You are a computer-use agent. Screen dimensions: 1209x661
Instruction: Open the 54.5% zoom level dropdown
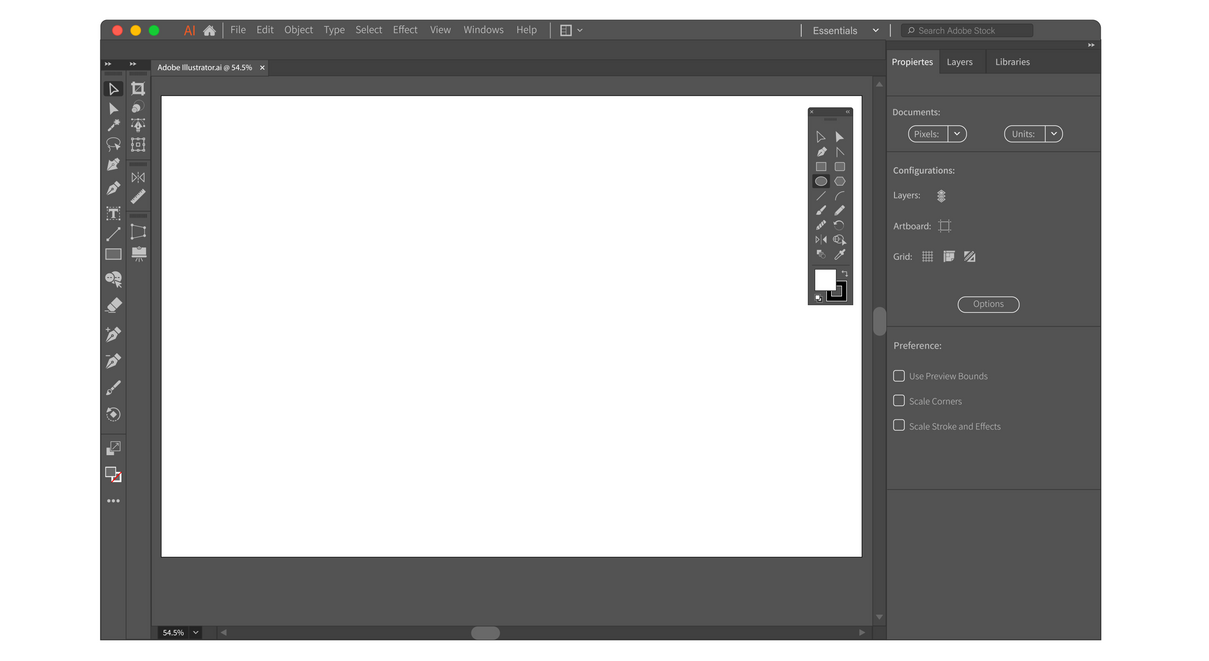coord(196,632)
